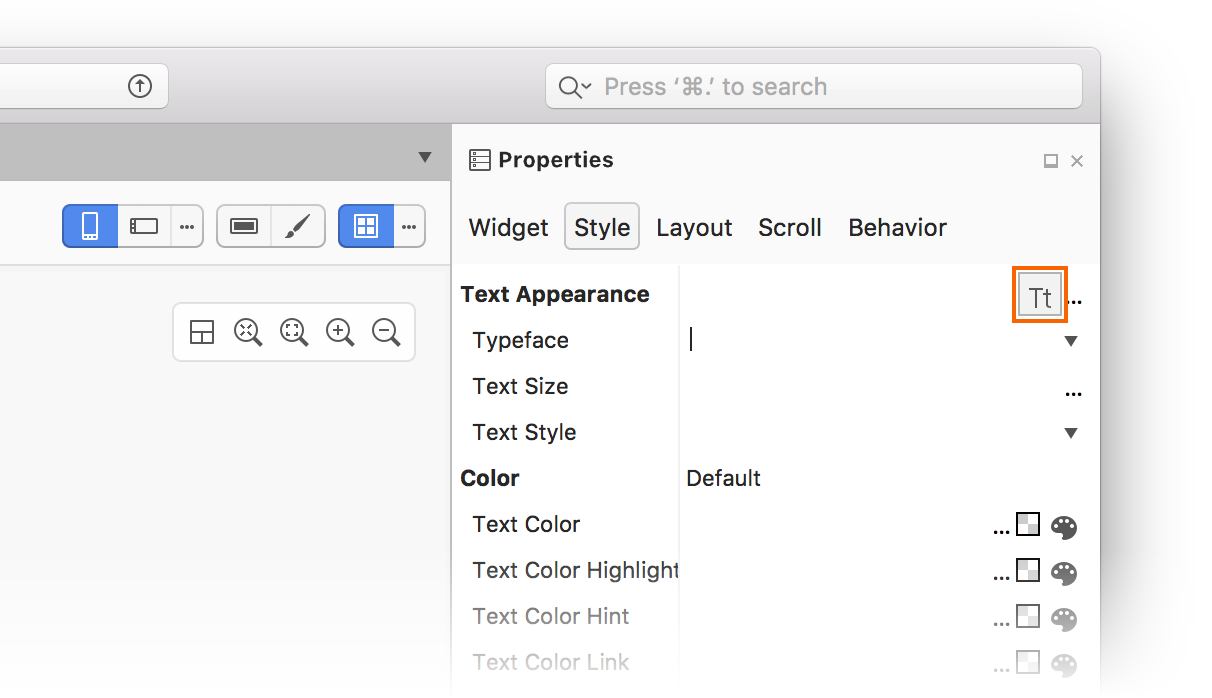
Task: Switch to the Behavior tab
Action: pos(897,228)
